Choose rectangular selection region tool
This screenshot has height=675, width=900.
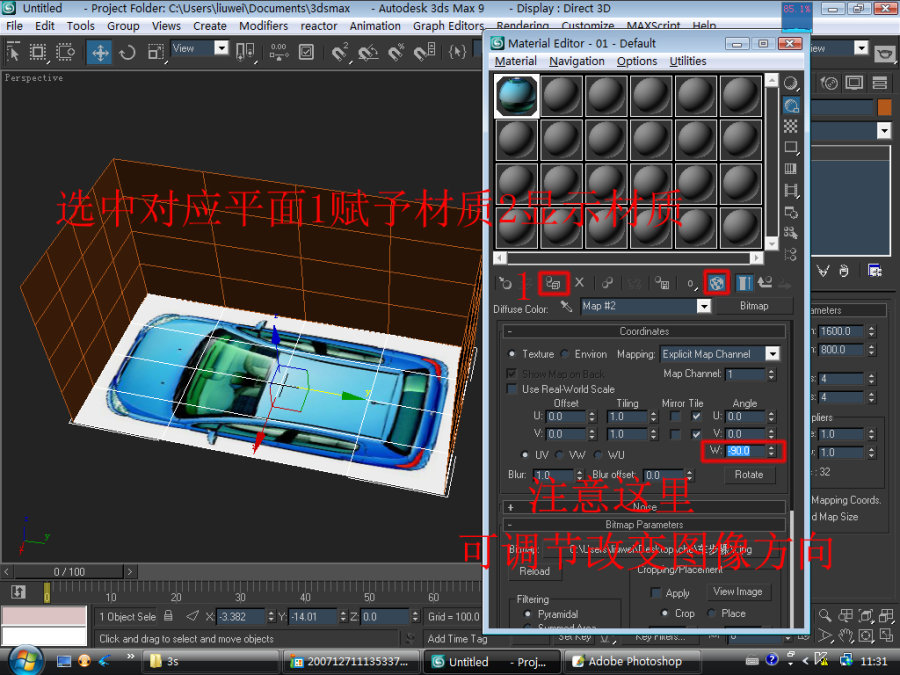click(38, 52)
